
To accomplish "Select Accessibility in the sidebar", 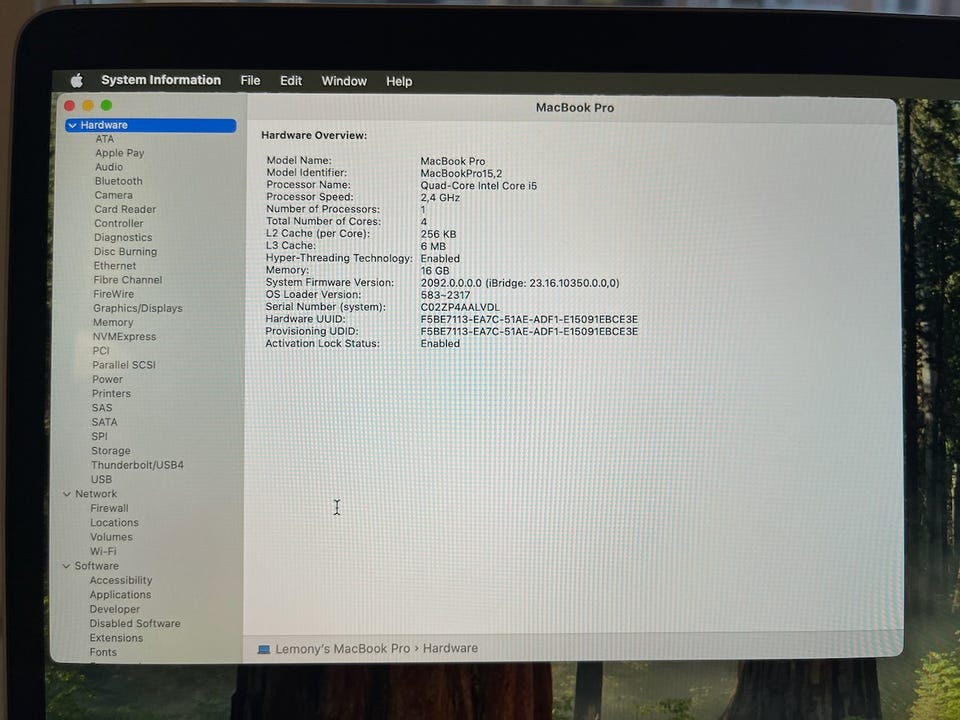I will coord(121,580).
